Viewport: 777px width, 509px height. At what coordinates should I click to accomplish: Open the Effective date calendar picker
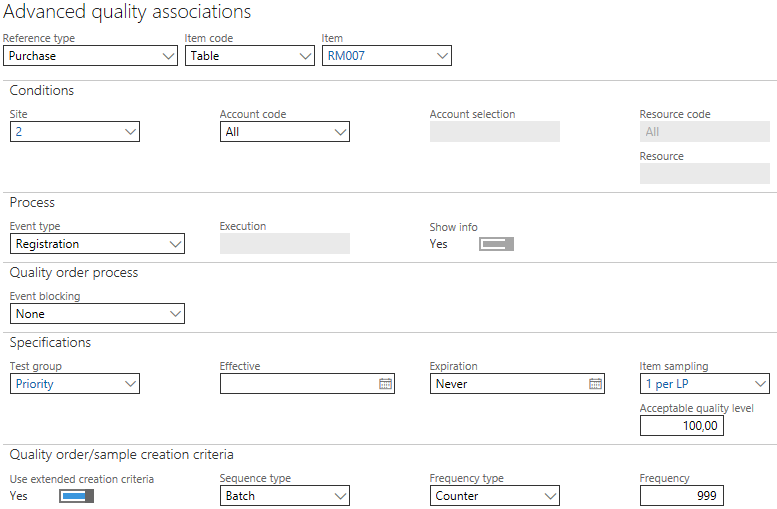(385, 384)
